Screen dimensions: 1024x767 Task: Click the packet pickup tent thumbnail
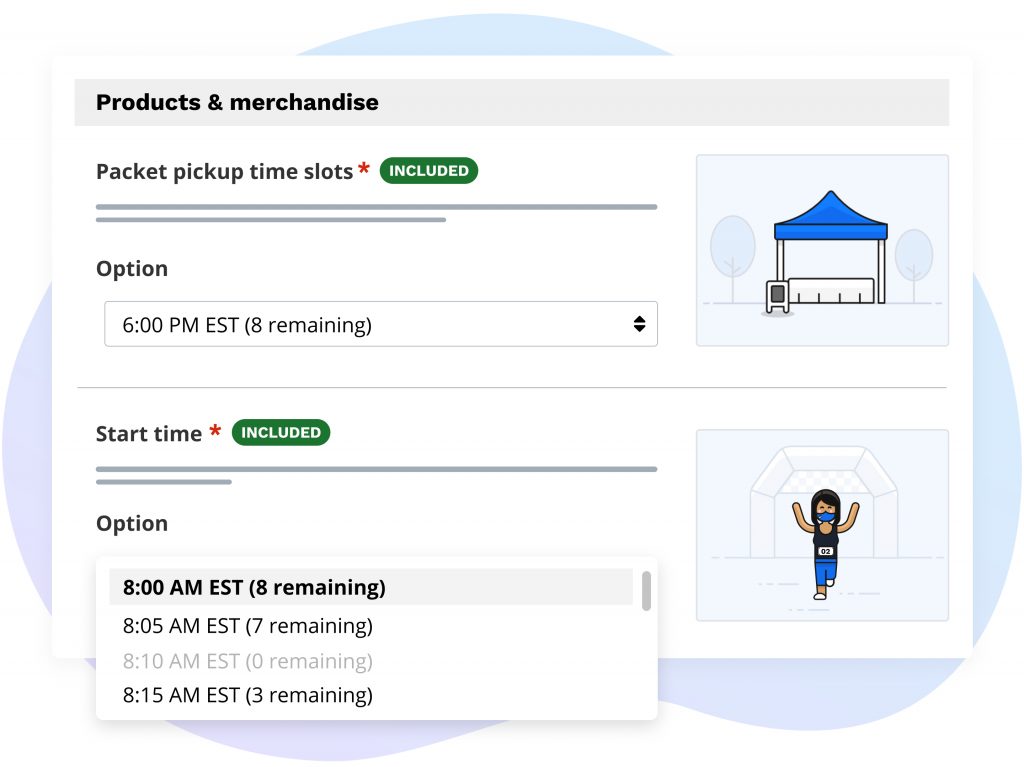click(822, 250)
